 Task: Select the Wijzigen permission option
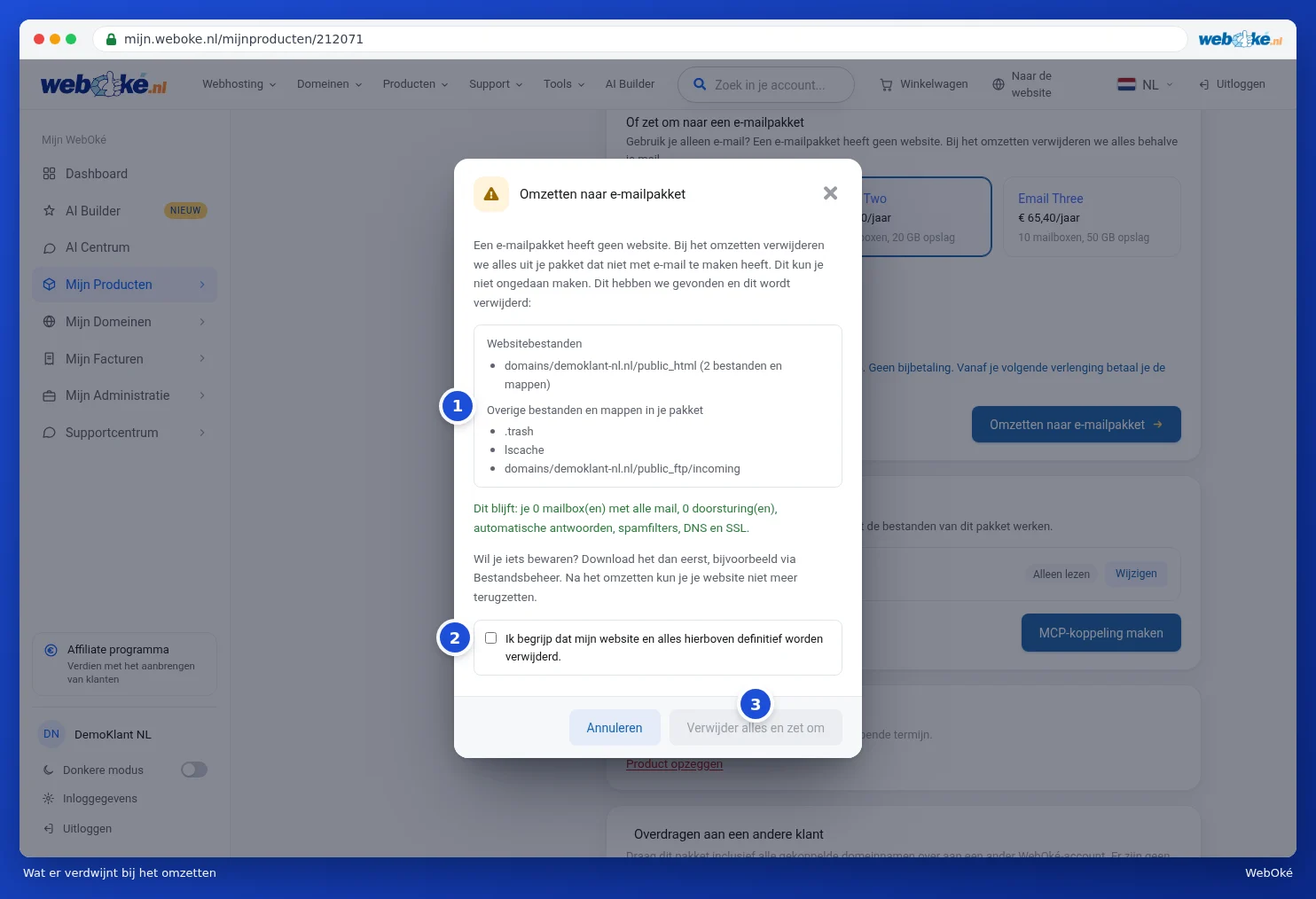(1136, 574)
